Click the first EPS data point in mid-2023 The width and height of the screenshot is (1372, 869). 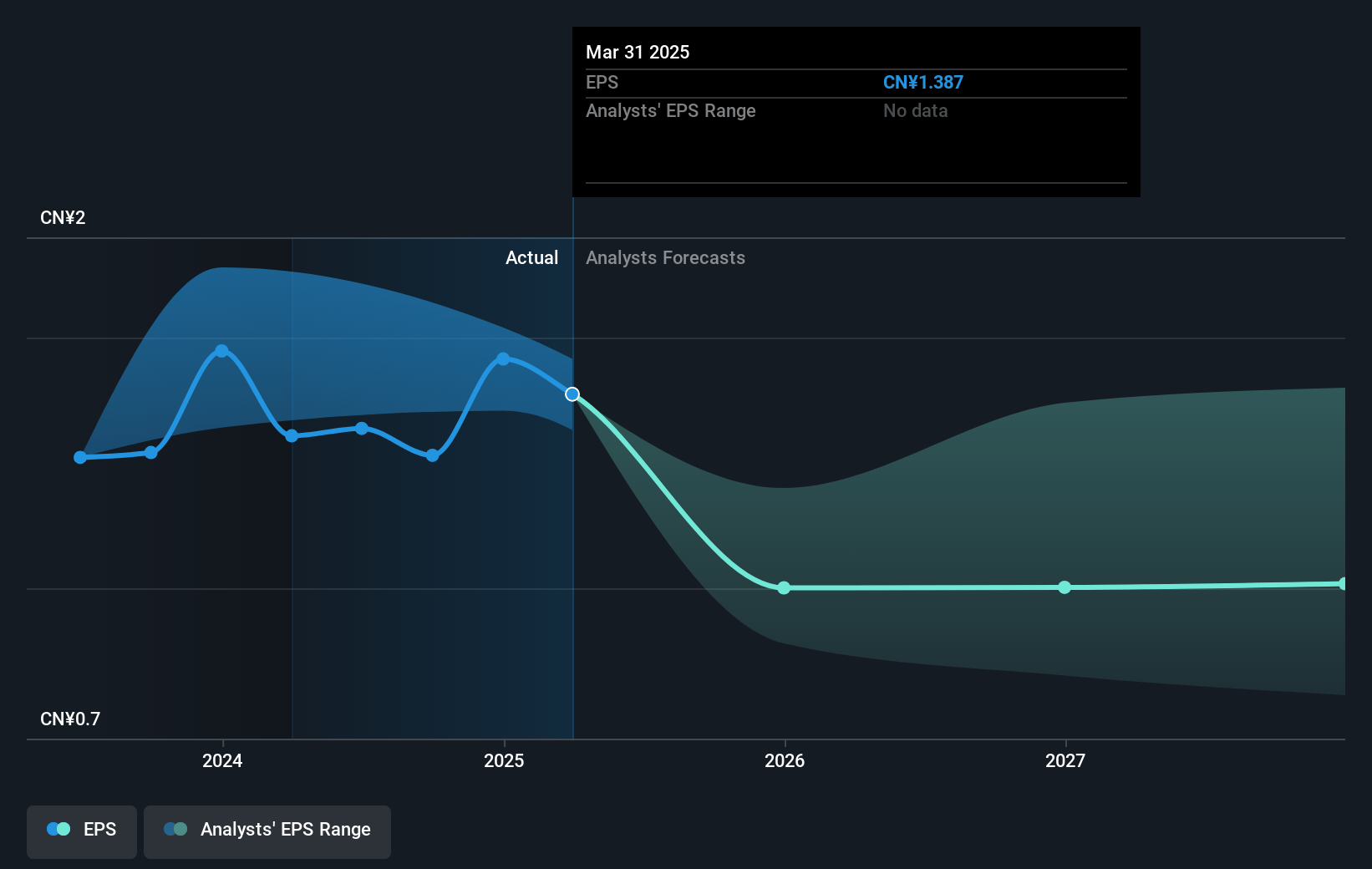(x=80, y=457)
